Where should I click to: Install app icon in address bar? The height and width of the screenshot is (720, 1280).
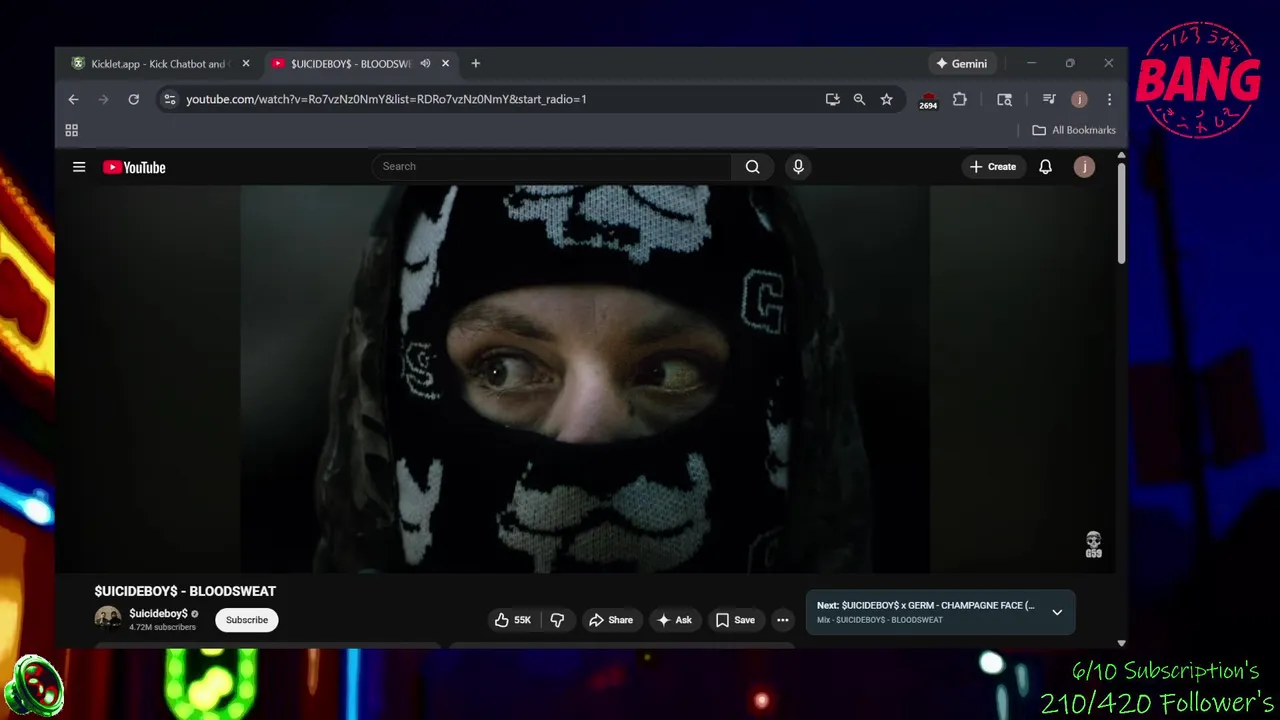[832, 99]
